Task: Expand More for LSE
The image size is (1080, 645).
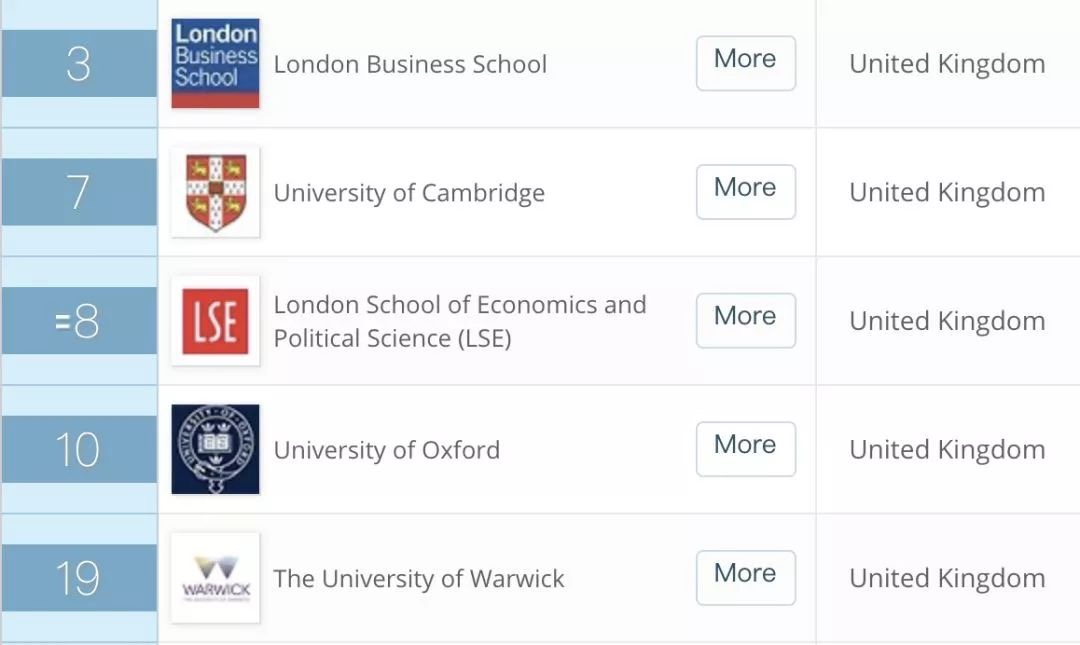Action: (x=745, y=320)
